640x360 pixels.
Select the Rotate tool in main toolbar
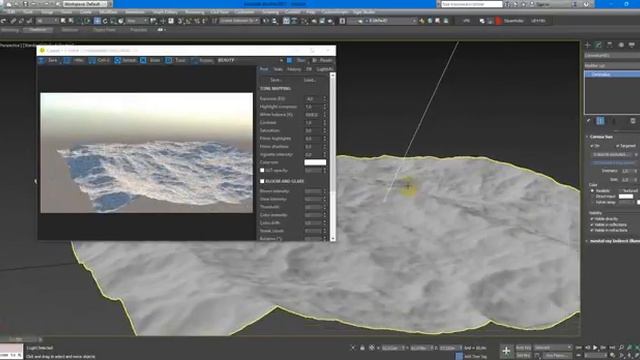105,21
